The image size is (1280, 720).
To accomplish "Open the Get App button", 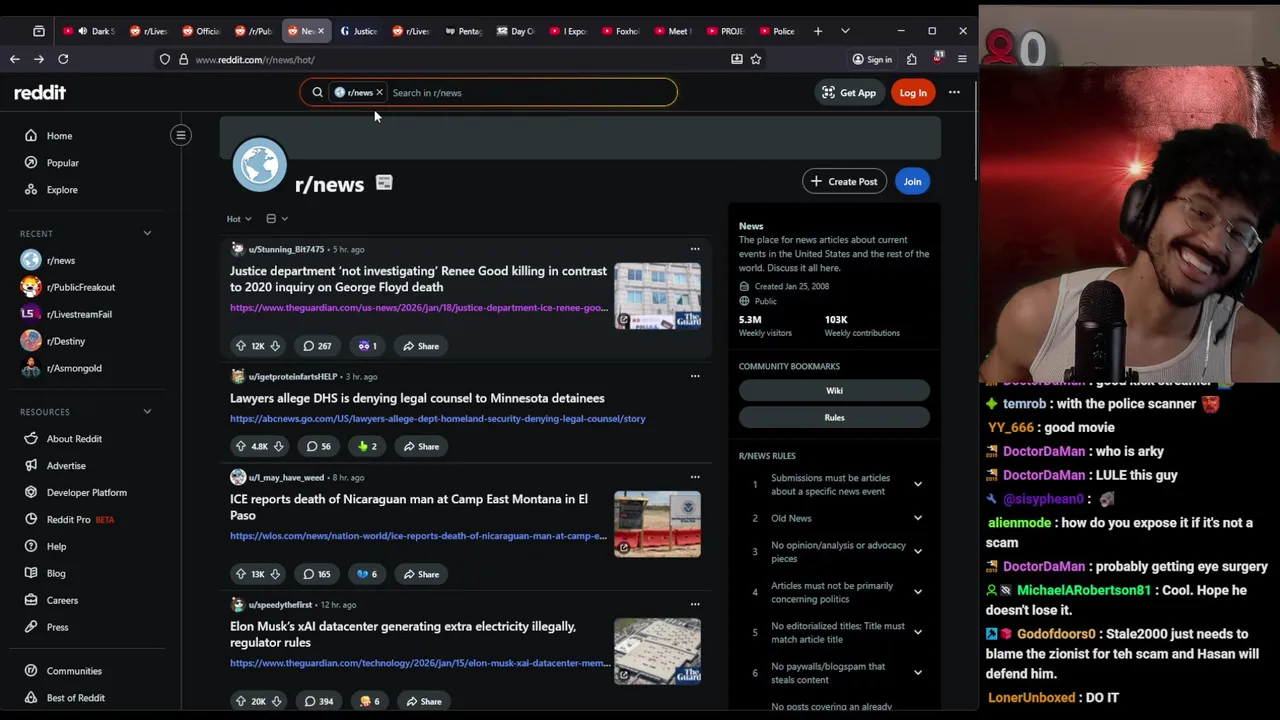I will (x=848, y=93).
